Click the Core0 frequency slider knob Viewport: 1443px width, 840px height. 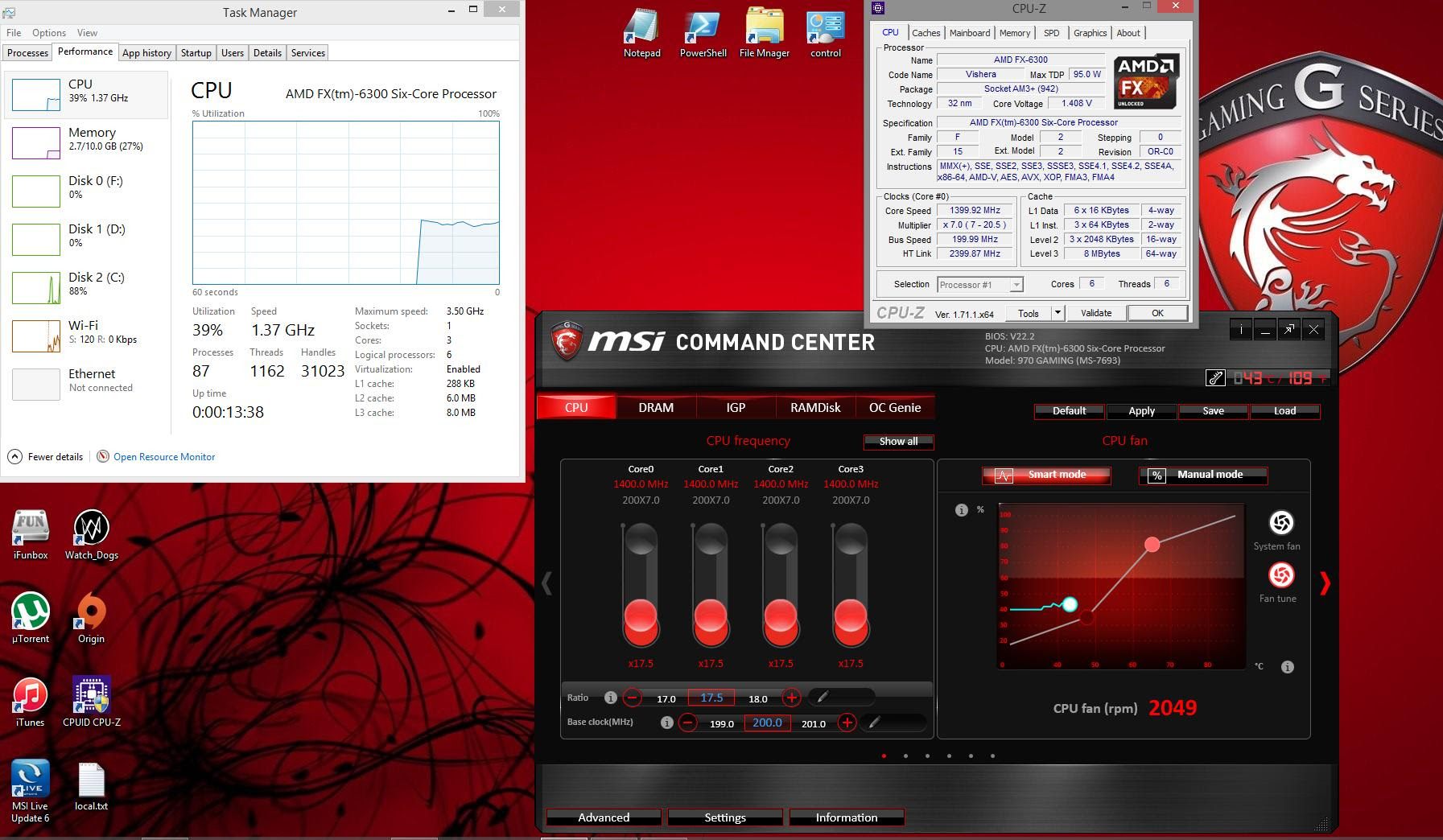tap(641, 616)
